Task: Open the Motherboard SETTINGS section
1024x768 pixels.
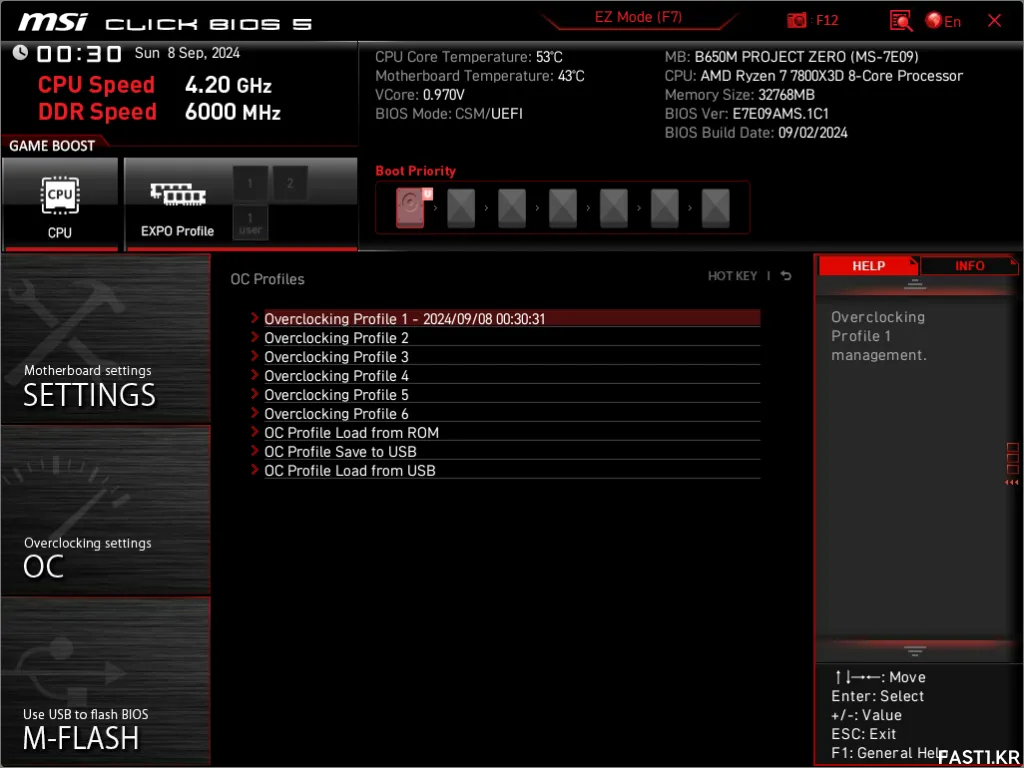Action: [x=106, y=339]
